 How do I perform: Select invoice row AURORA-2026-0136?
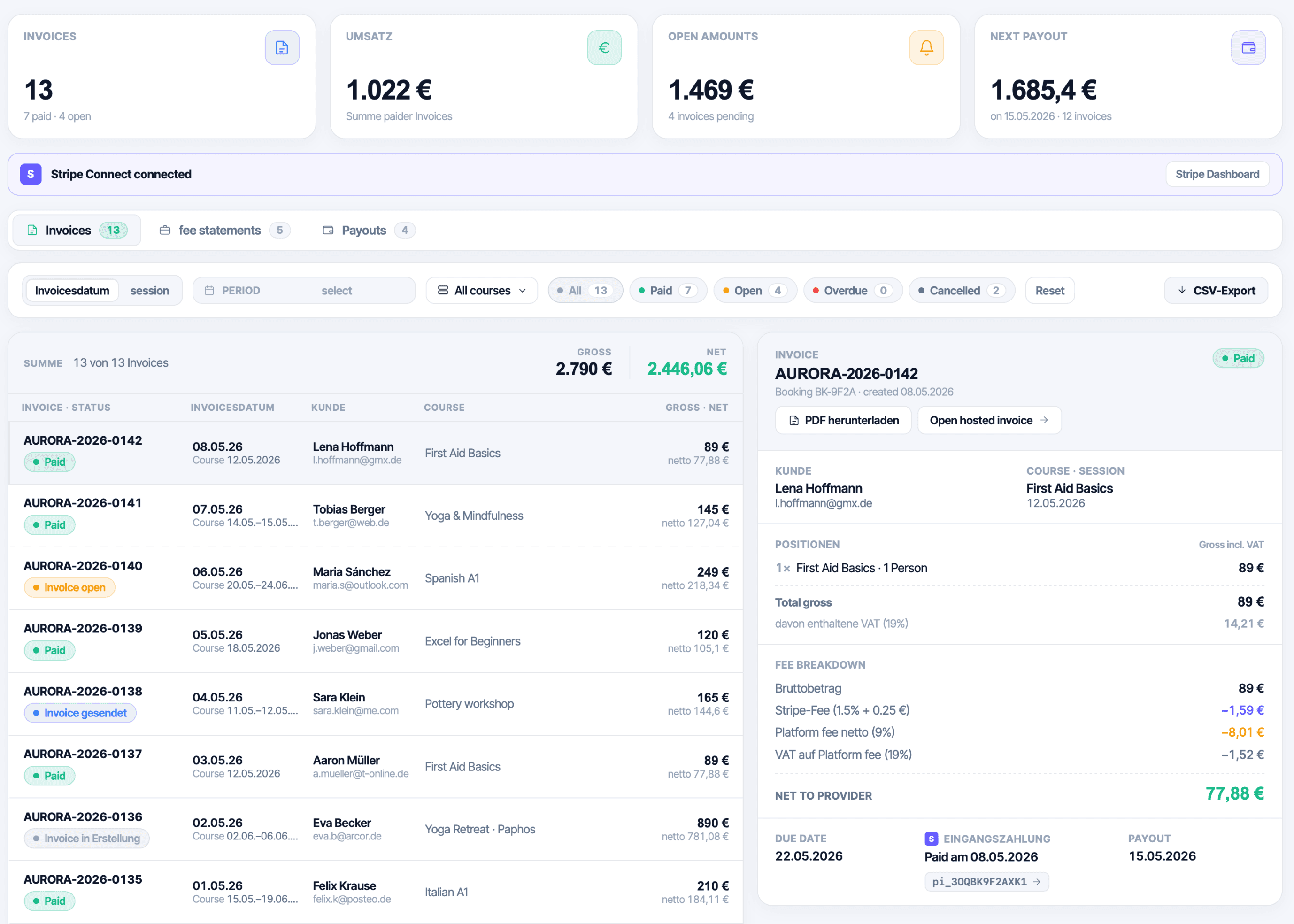click(376, 829)
